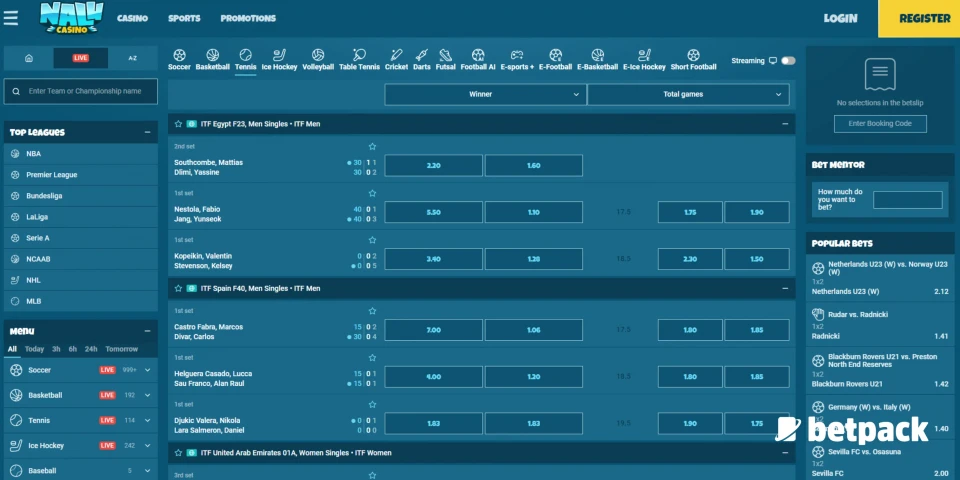Open the Total games dropdown
The image size is (960, 480).
[x=688, y=94]
